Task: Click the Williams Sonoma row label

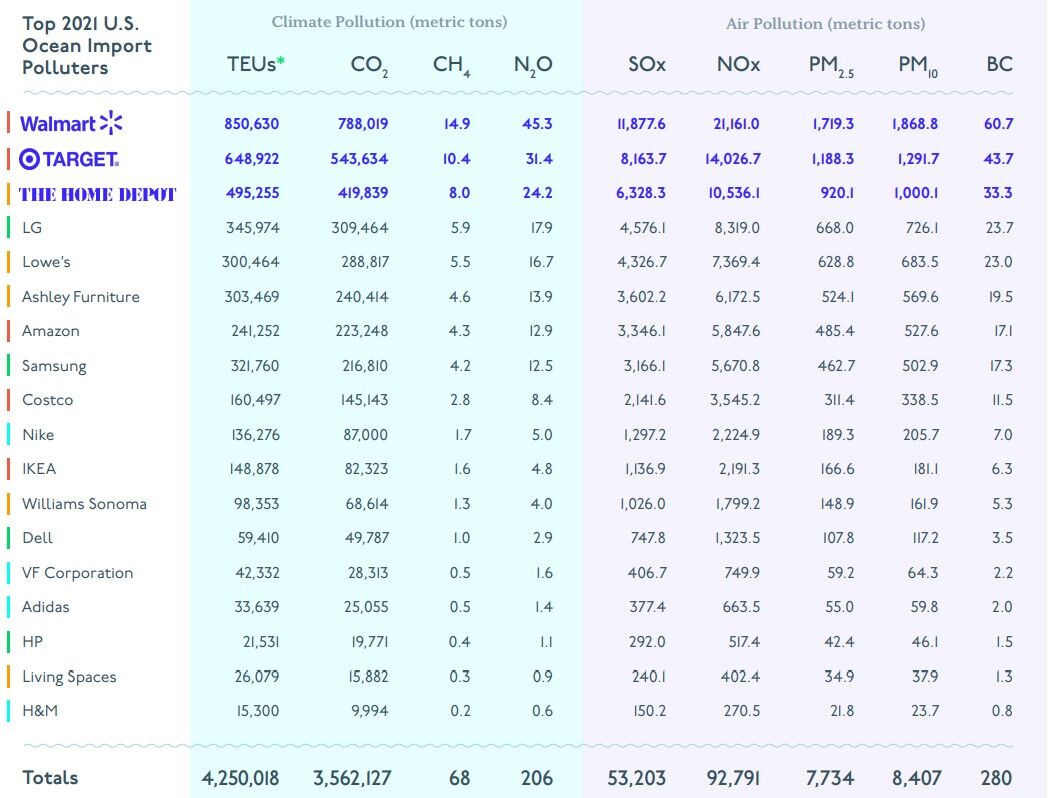Action: pos(84,503)
